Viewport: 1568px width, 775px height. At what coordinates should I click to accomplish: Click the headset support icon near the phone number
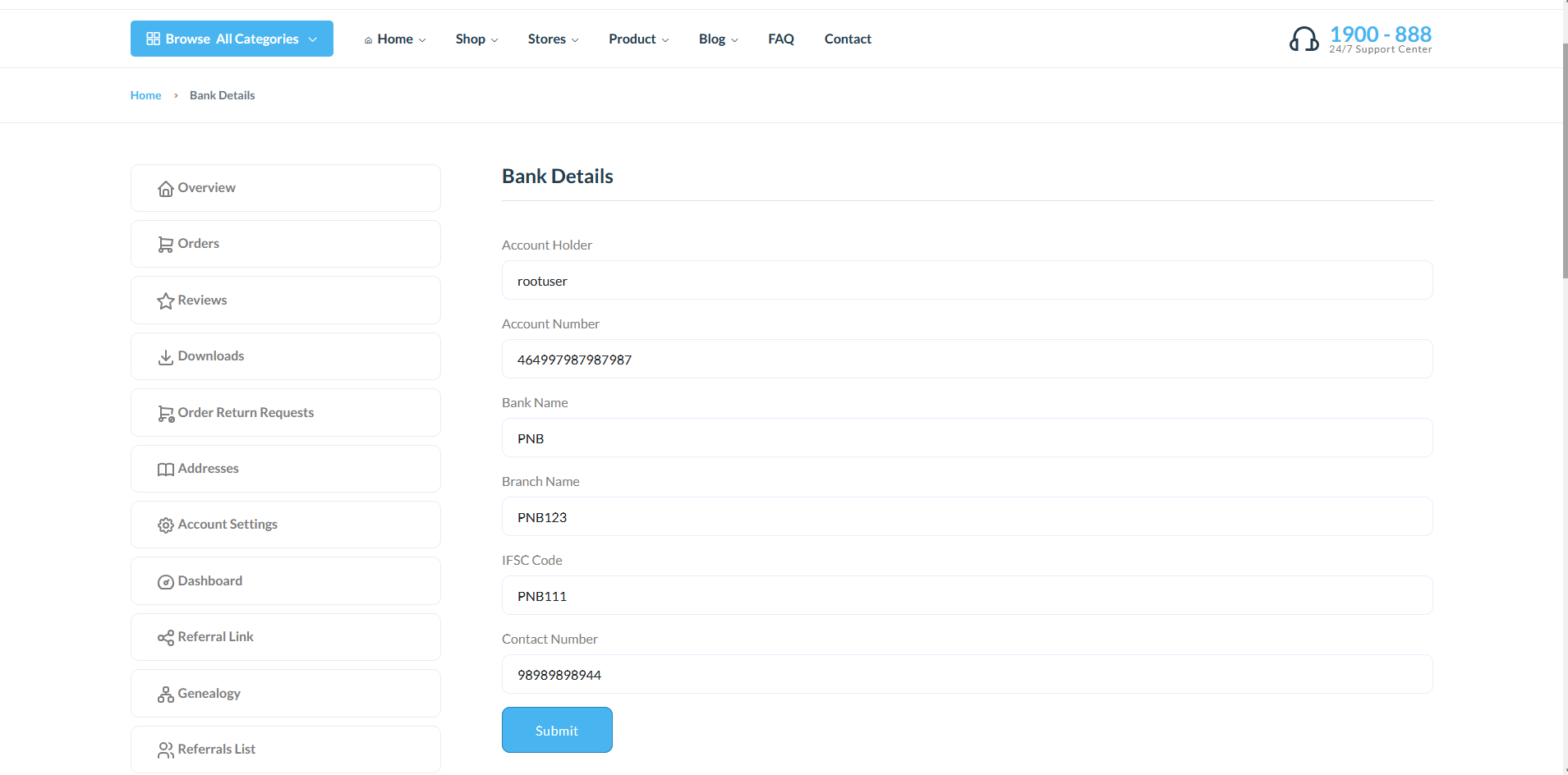tap(1305, 39)
